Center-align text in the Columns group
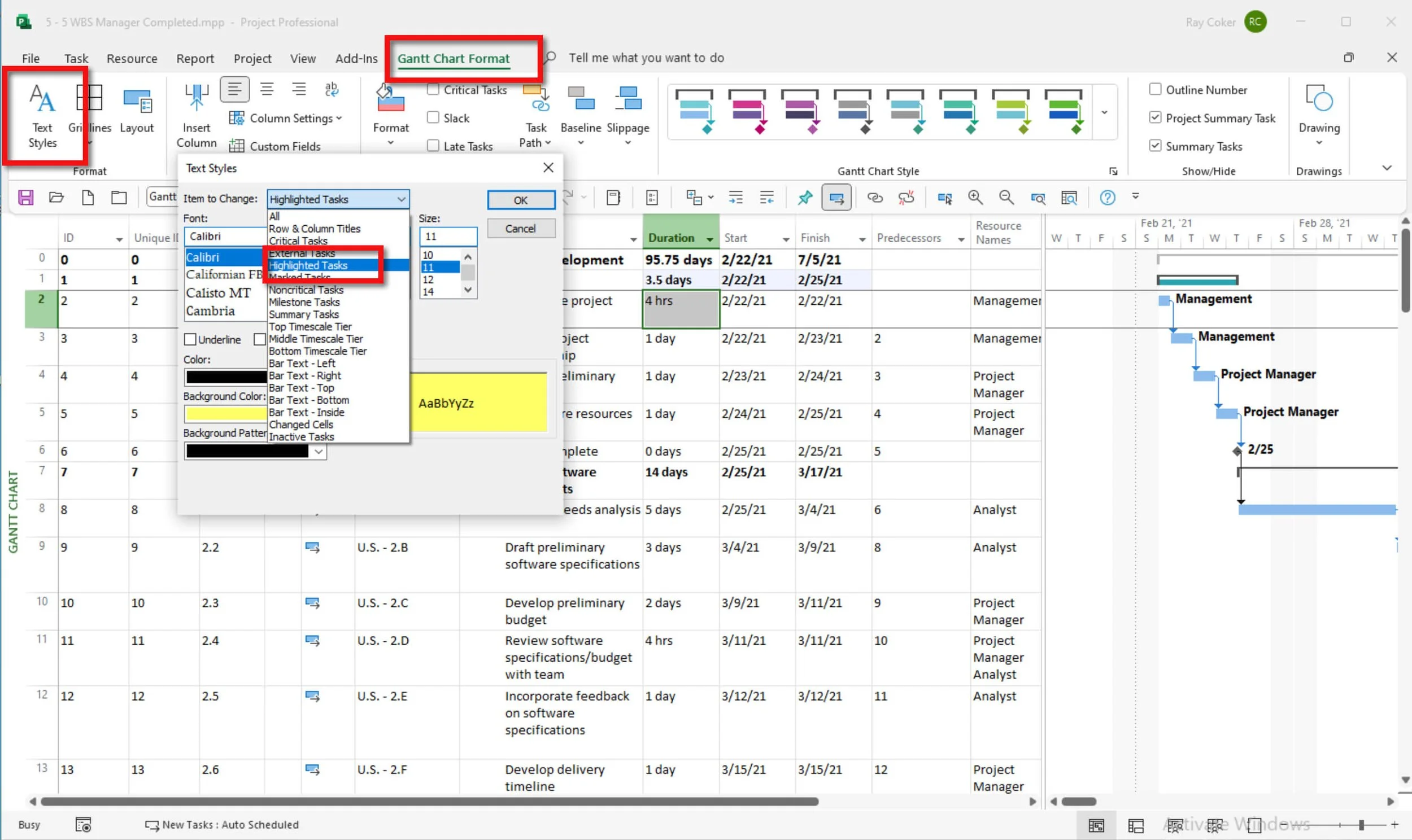This screenshot has height=840, width=1412. click(267, 89)
